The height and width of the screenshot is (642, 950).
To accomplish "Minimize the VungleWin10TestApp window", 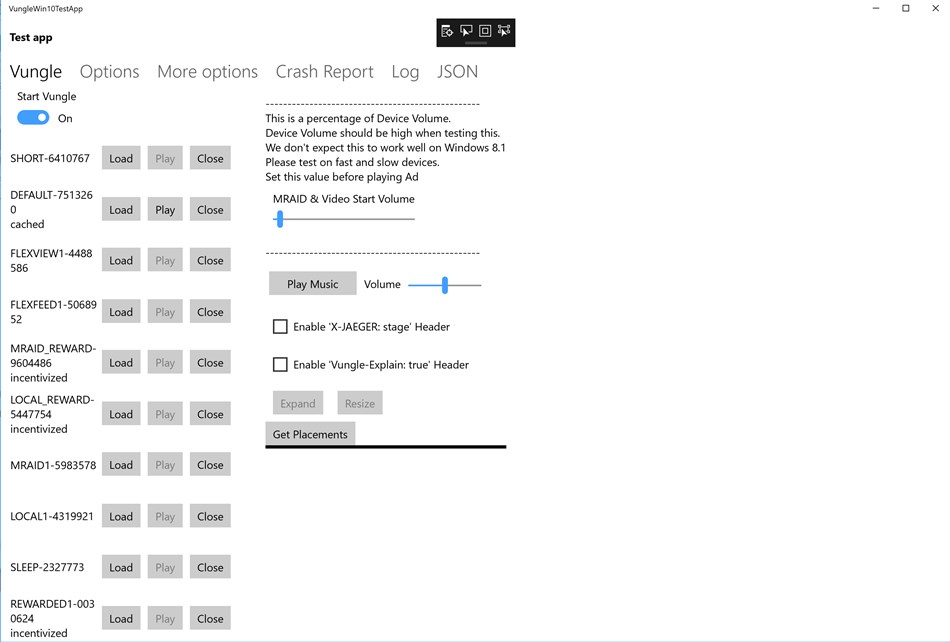I will pos(875,8).
